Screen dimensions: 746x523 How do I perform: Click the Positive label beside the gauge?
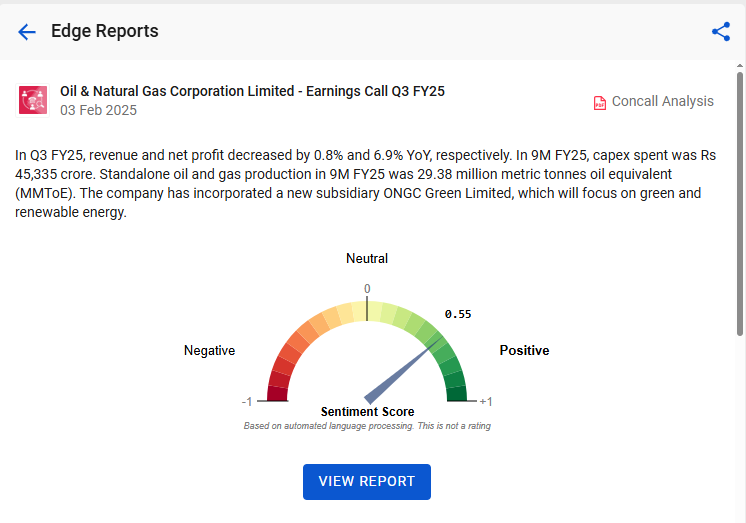coord(524,350)
